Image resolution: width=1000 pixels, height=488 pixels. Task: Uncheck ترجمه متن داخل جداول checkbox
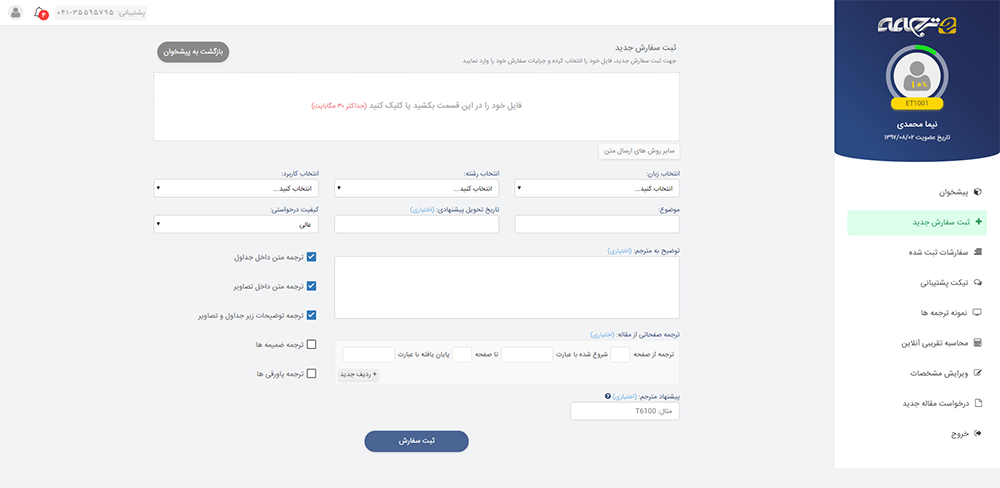pyautogui.click(x=311, y=257)
